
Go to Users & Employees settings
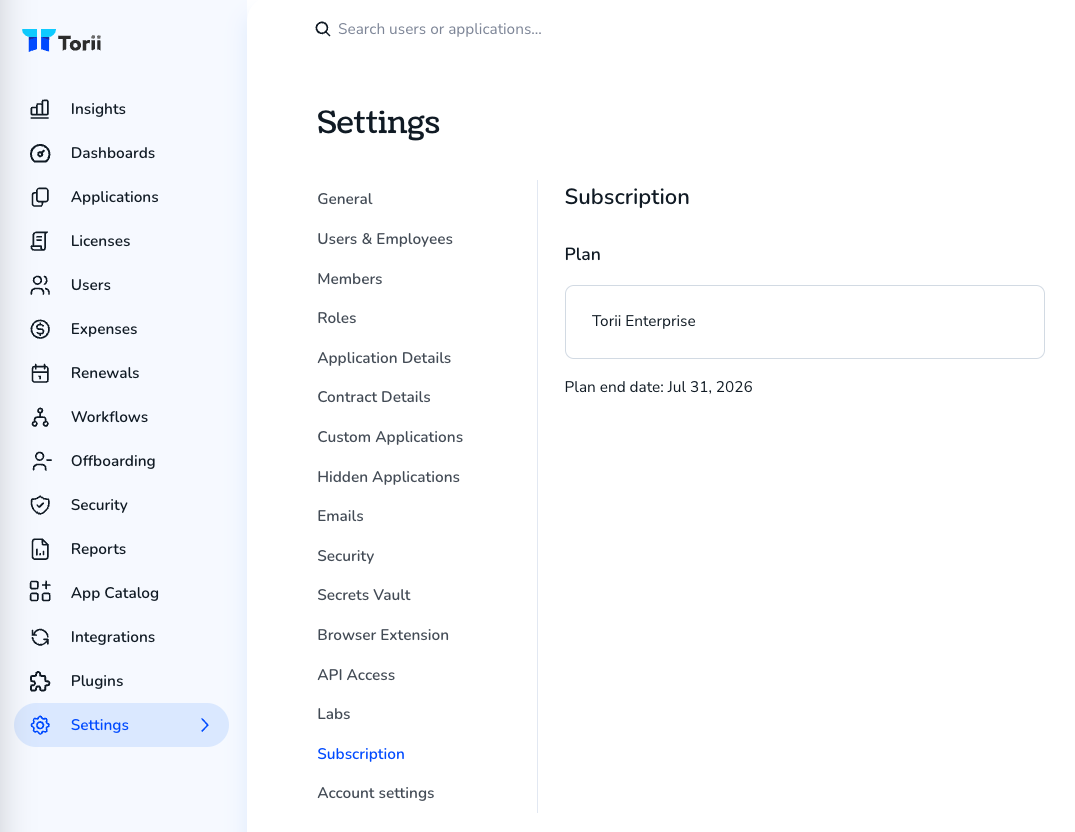point(385,238)
